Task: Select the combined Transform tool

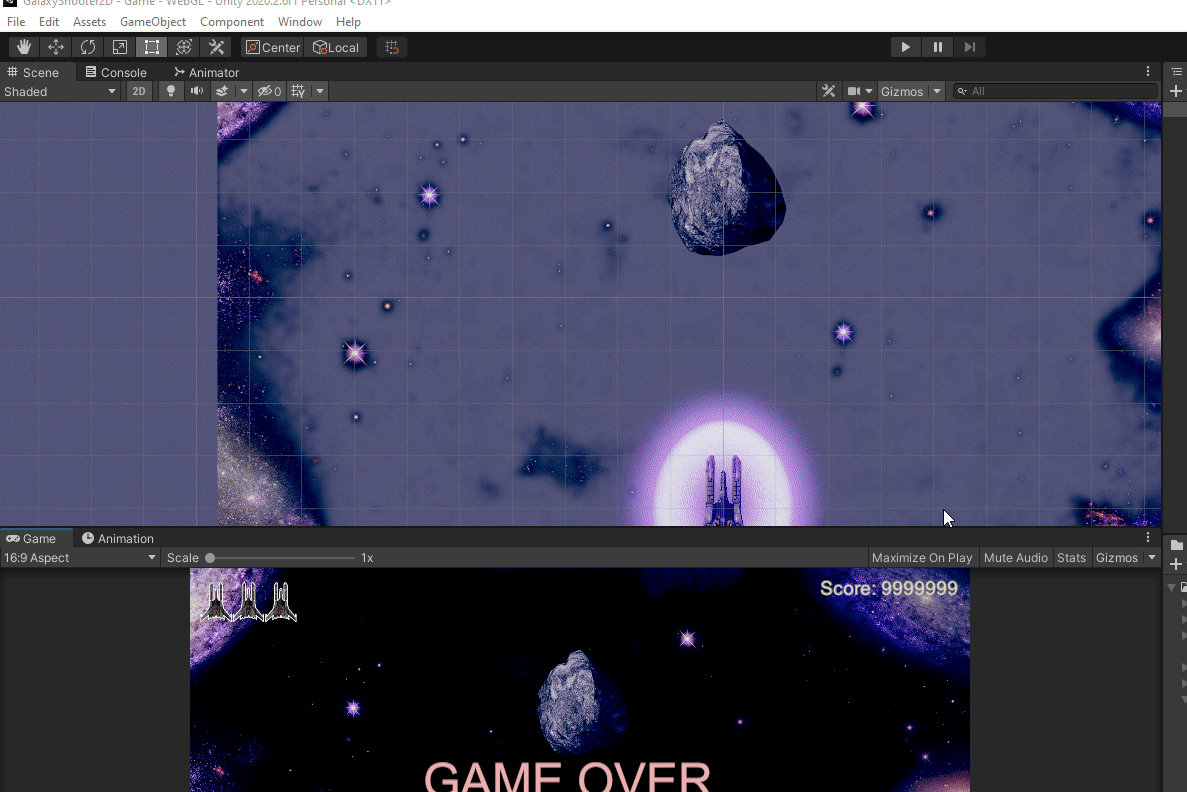Action: coord(184,47)
